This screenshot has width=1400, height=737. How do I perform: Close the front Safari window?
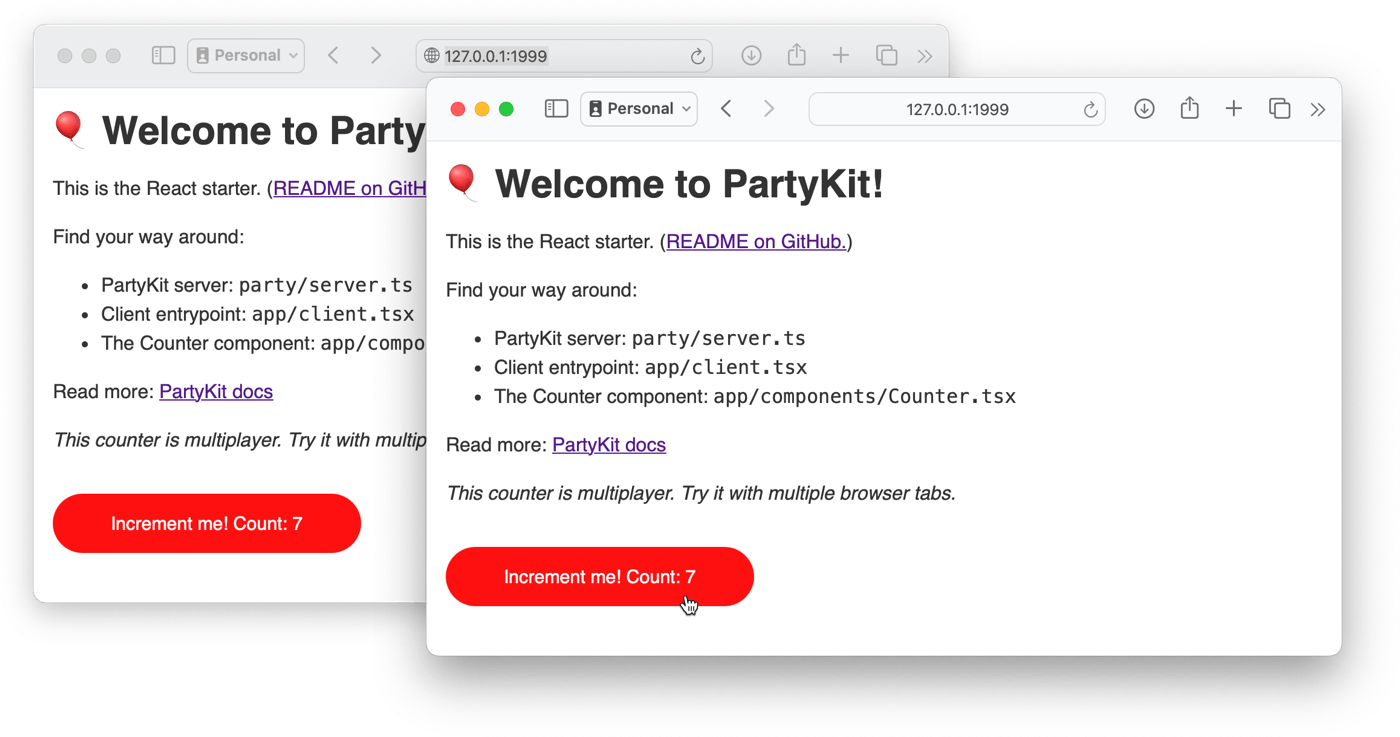click(458, 109)
